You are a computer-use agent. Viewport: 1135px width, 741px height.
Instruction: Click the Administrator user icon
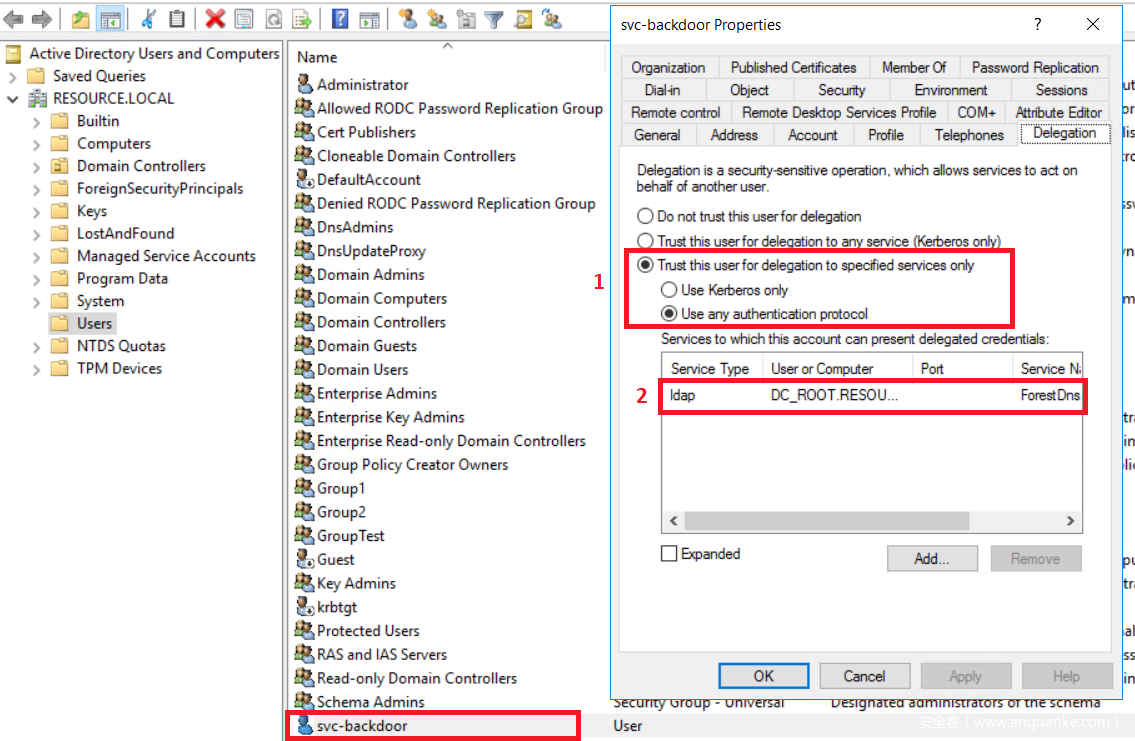coord(305,84)
